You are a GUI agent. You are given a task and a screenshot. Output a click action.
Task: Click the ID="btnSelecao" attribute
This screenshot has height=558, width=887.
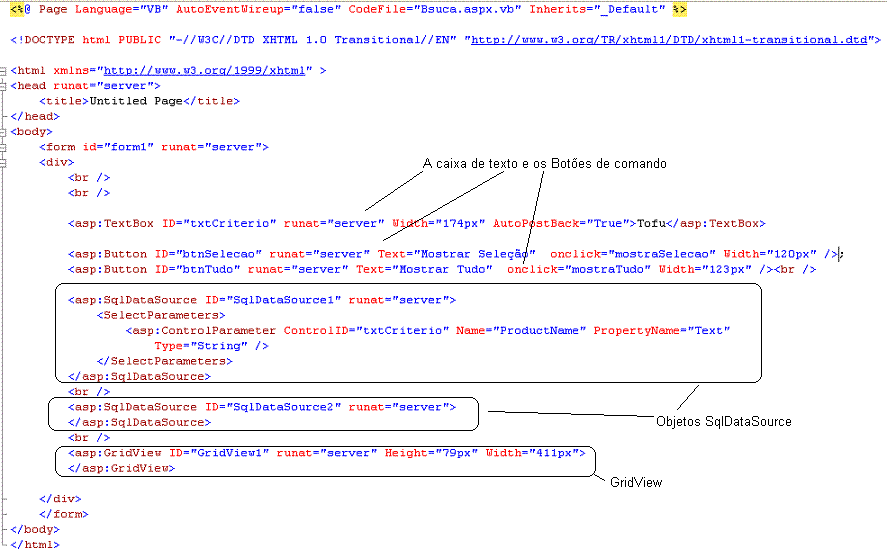(208, 254)
